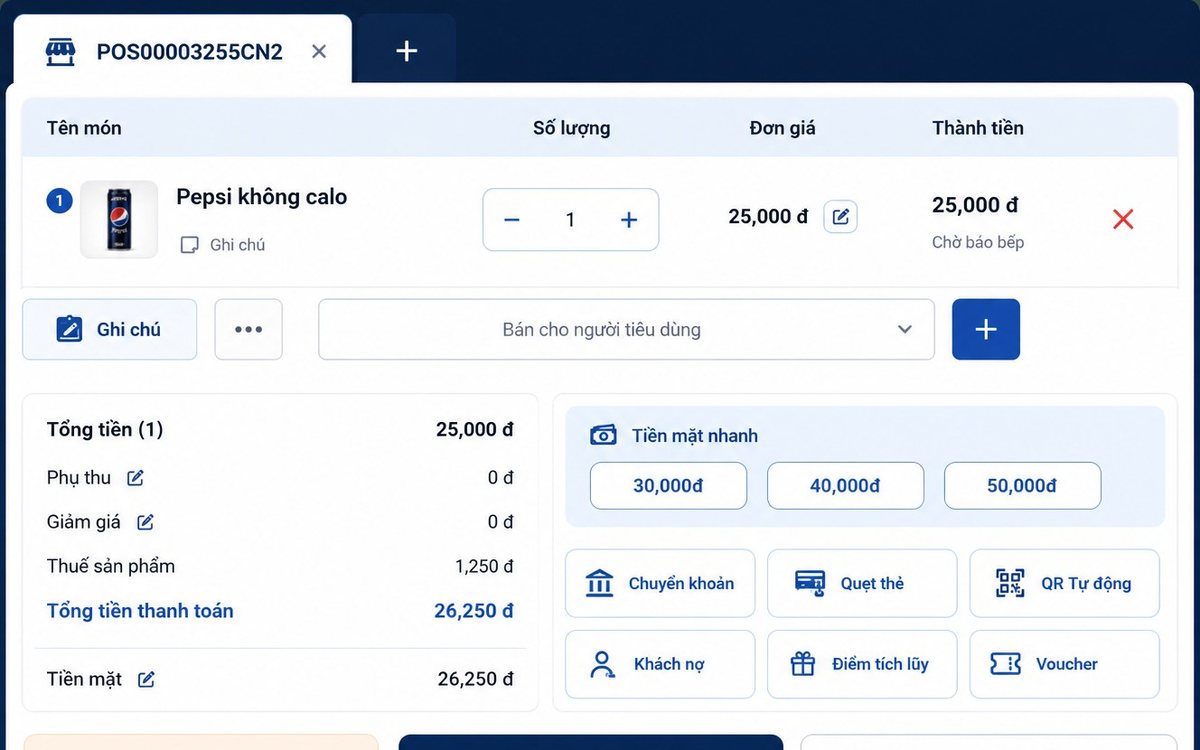Remove Pepsi không calo from the order
This screenshot has width=1200, height=750.
pos(1123,219)
